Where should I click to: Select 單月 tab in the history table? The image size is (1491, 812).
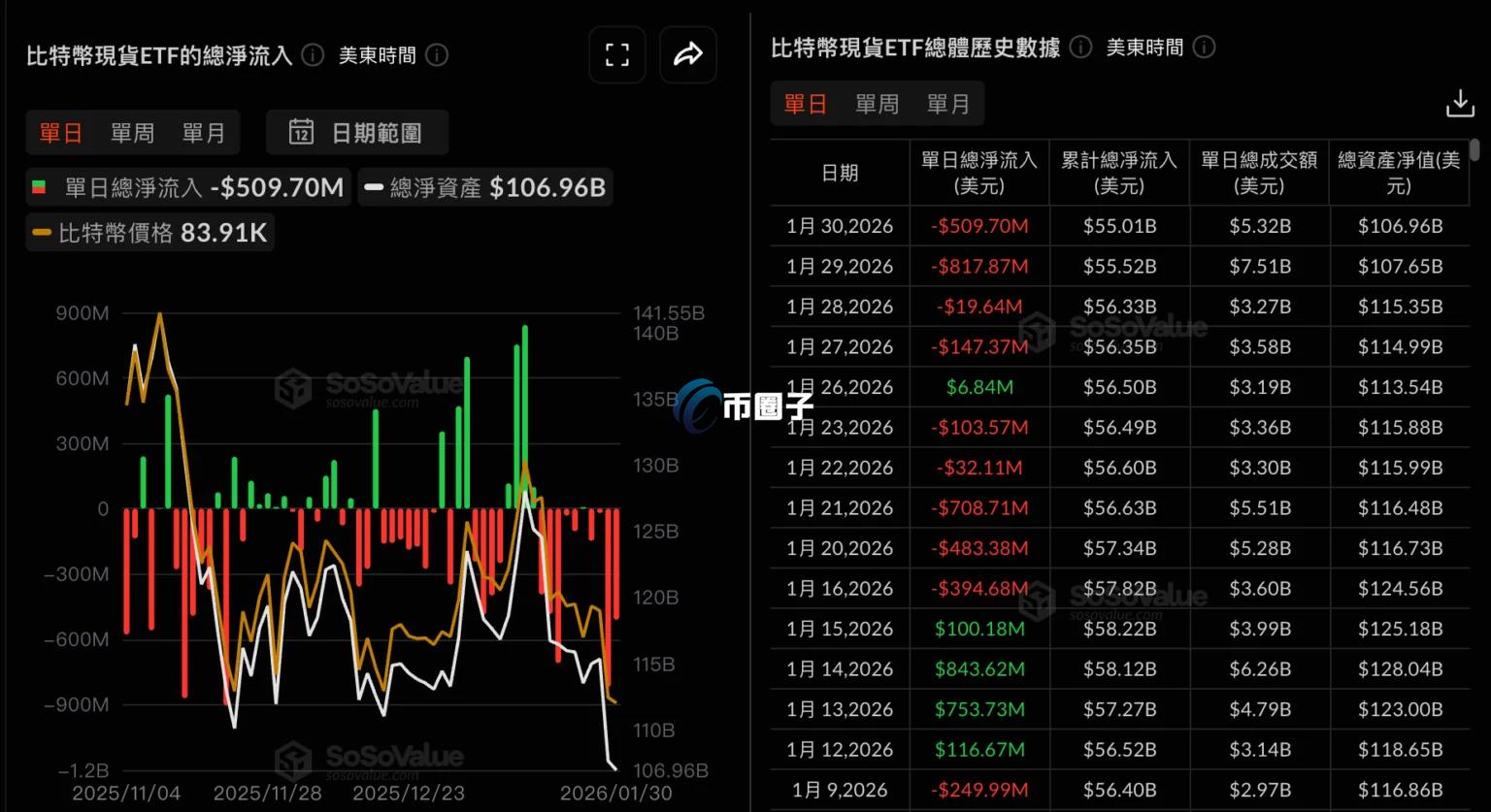click(948, 104)
